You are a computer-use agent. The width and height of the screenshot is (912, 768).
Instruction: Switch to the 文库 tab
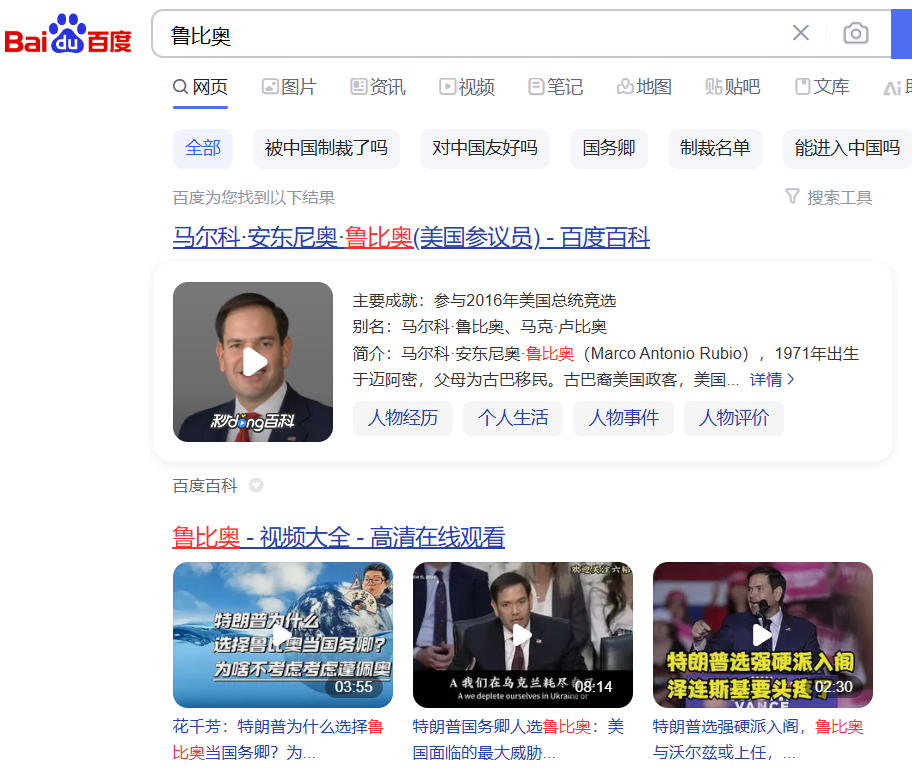click(x=822, y=87)
